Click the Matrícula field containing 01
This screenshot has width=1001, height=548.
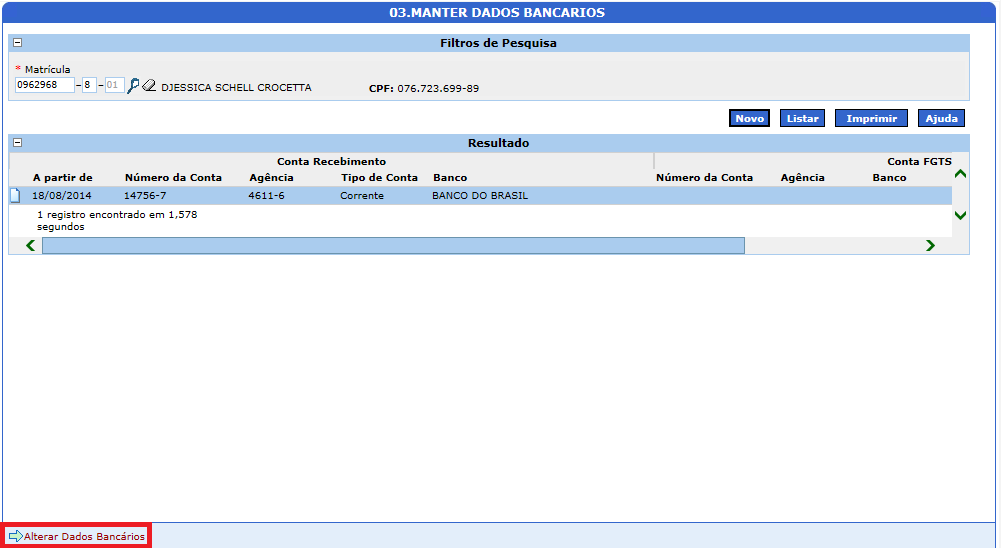pyautogui.click(x=114, y=86)
